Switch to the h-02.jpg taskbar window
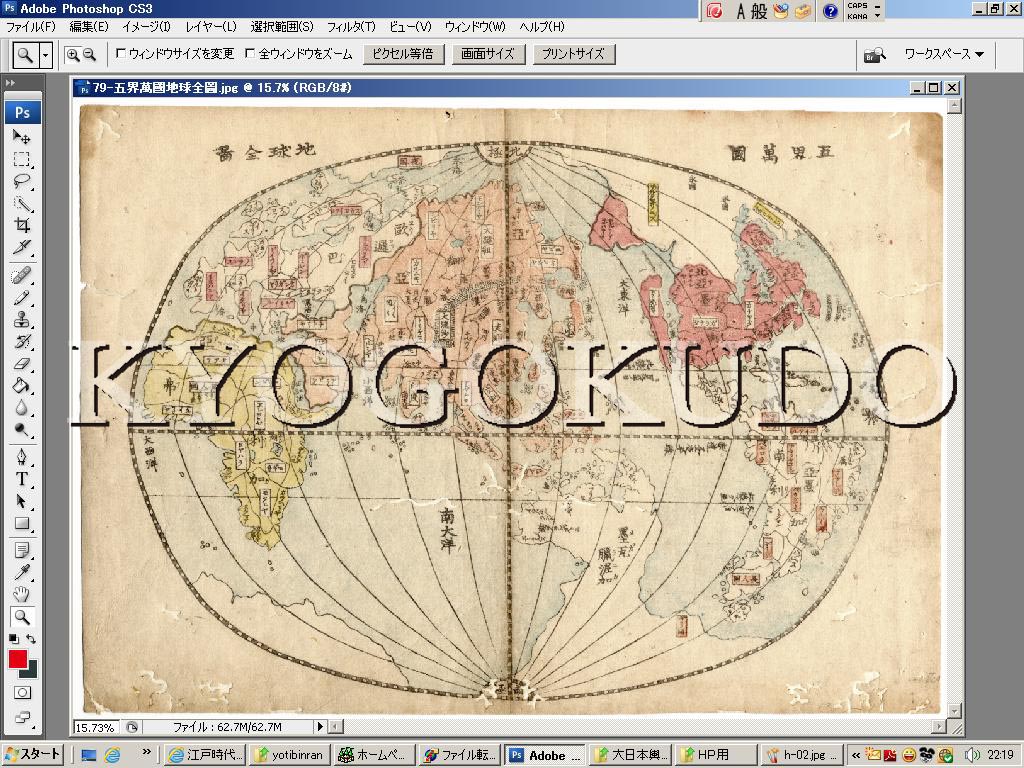 (x=802, y=755)
